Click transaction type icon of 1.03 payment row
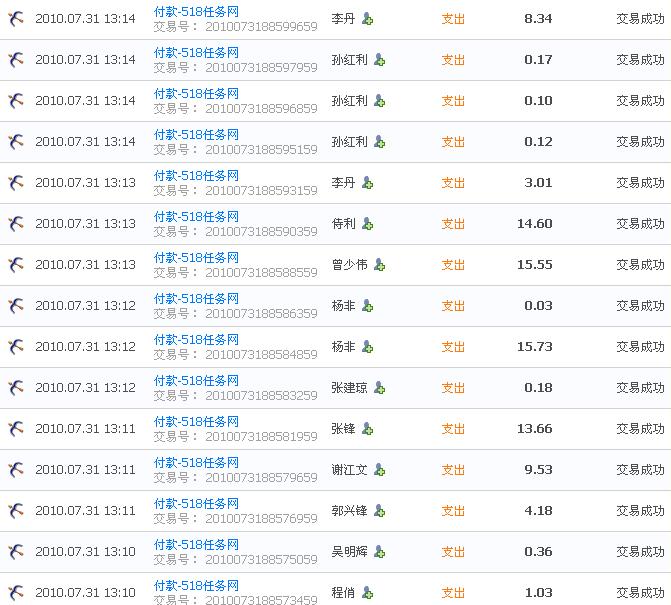This screenshot has width=671, height=605. point(16,593)
